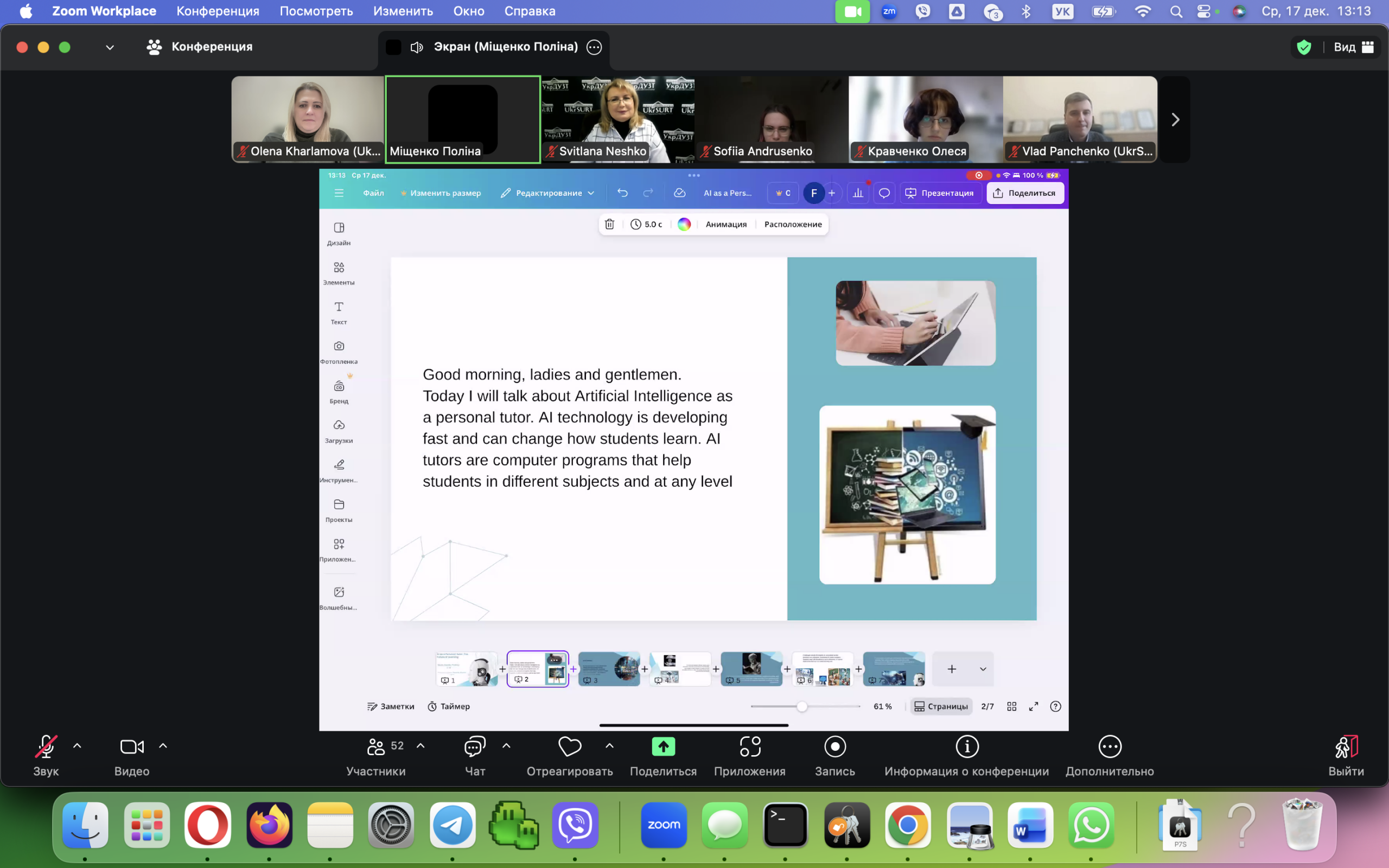Screen dimensions: 1389x868
Task: Open the More options ellipsis button
Action: pyautogui.click(x=1109, y=746)
